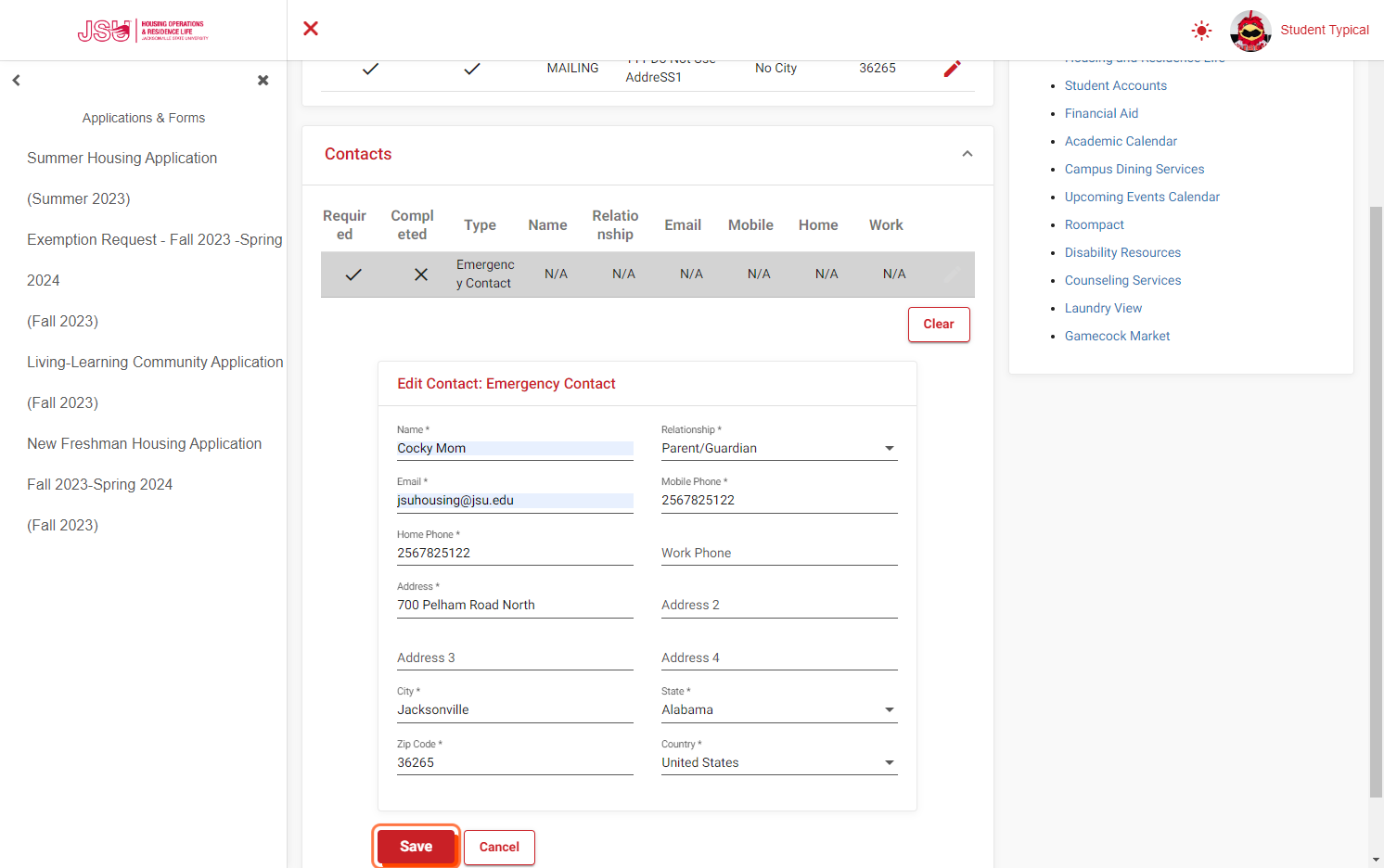1384x868 pixels.
Task: Click the Address 3 input field
Action: 515,658
